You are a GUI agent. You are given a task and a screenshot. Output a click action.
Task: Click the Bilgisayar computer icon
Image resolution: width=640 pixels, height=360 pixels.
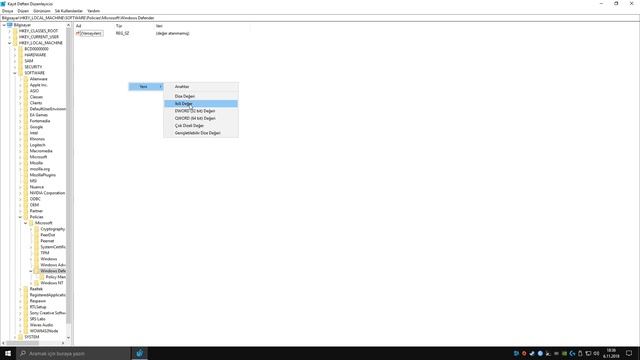coord(10,25)
